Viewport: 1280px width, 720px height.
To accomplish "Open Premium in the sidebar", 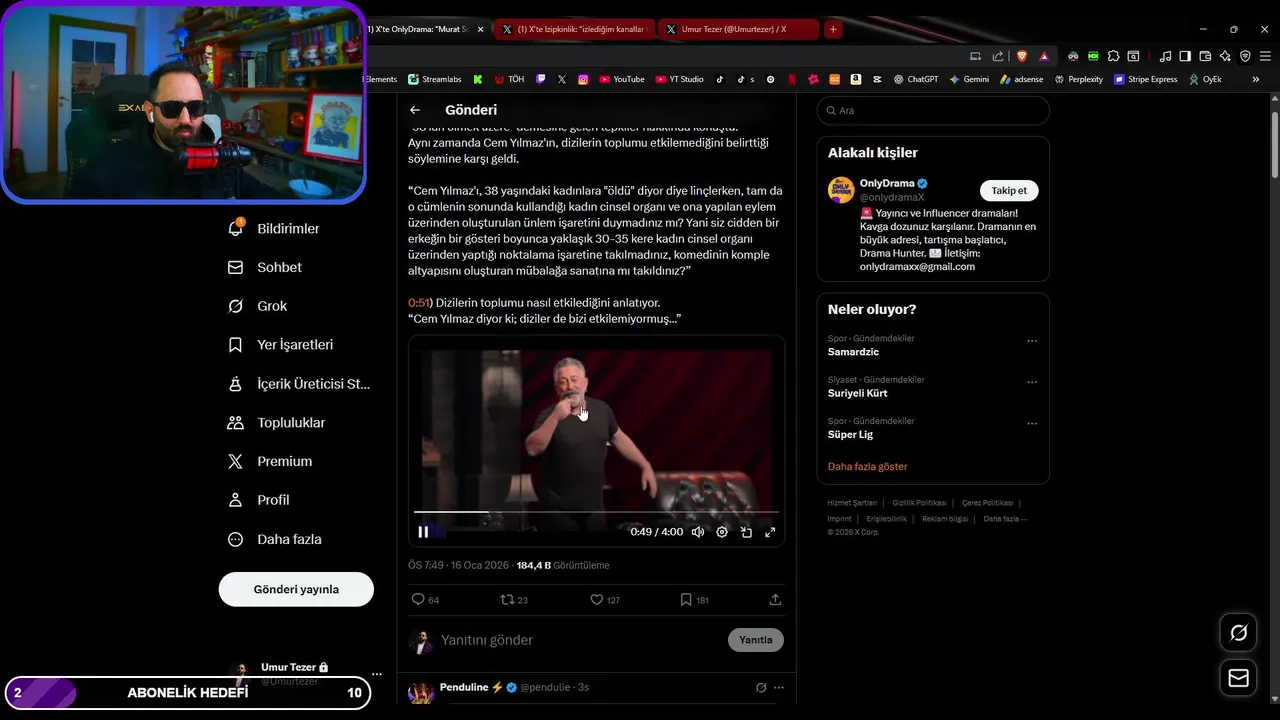I will point(270,461).
